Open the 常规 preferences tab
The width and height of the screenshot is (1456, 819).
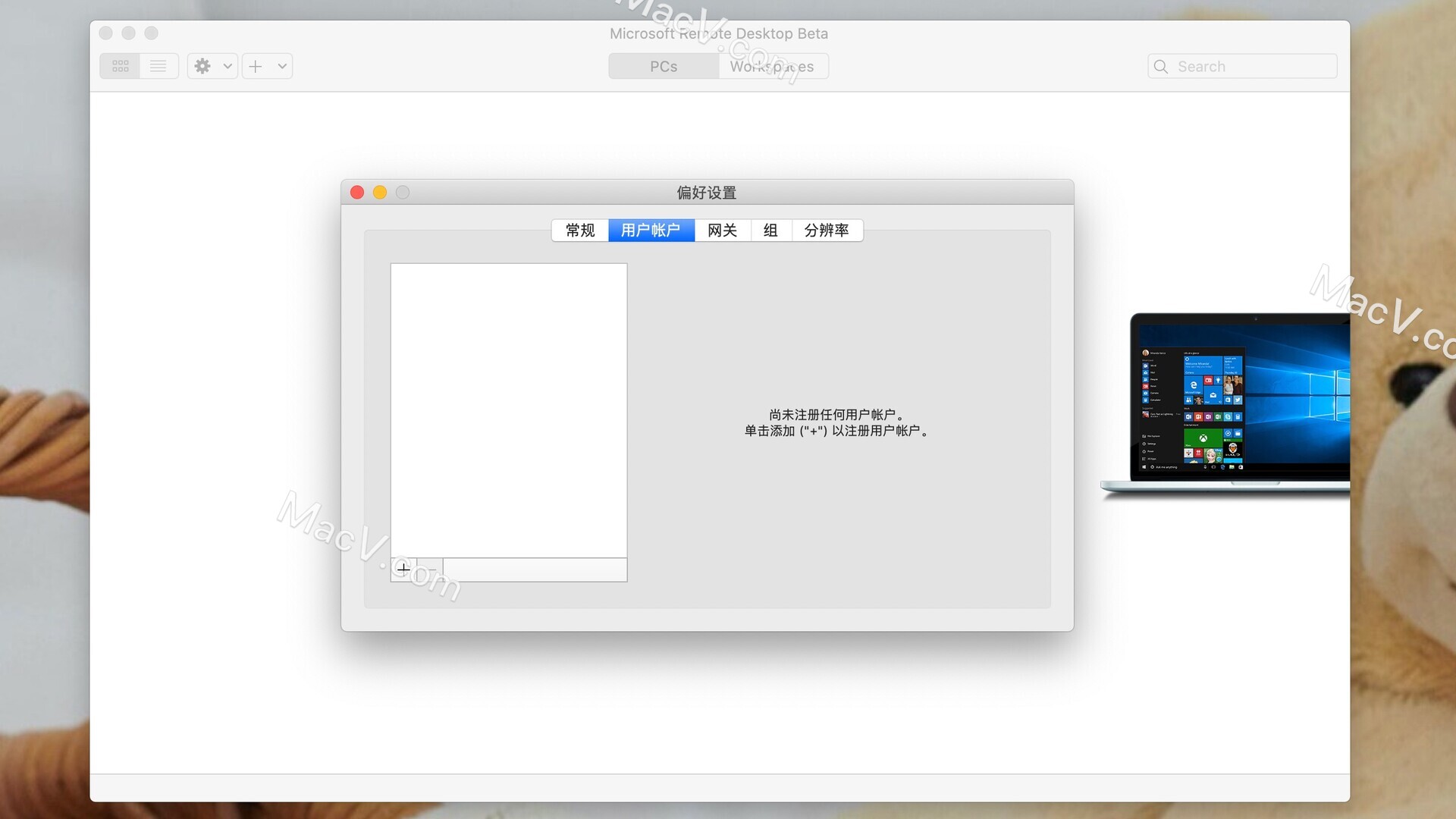[x=580, y=230]
